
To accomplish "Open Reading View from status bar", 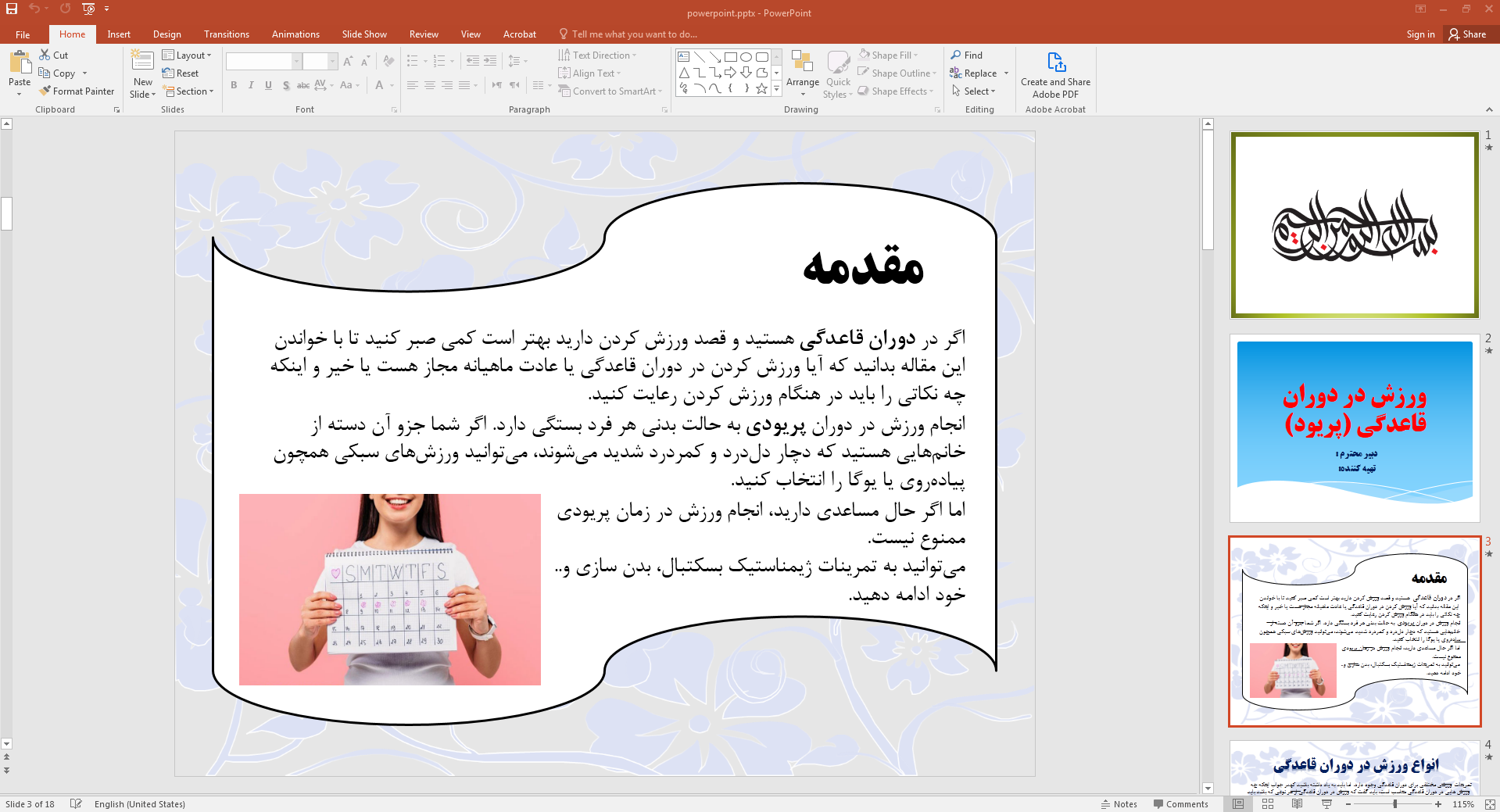I will point(1297,803).
